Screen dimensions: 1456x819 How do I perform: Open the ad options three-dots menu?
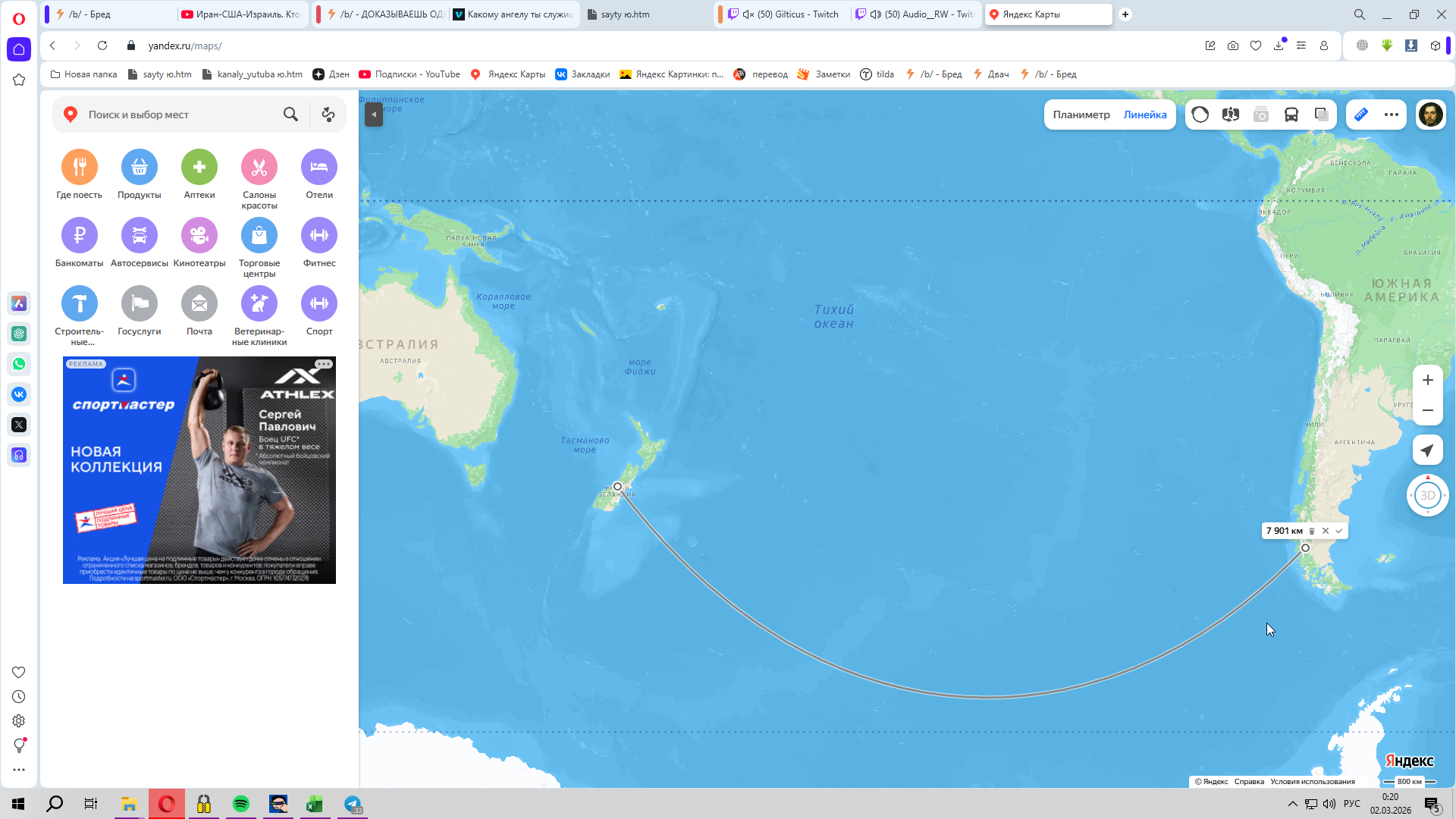(324, 364)
